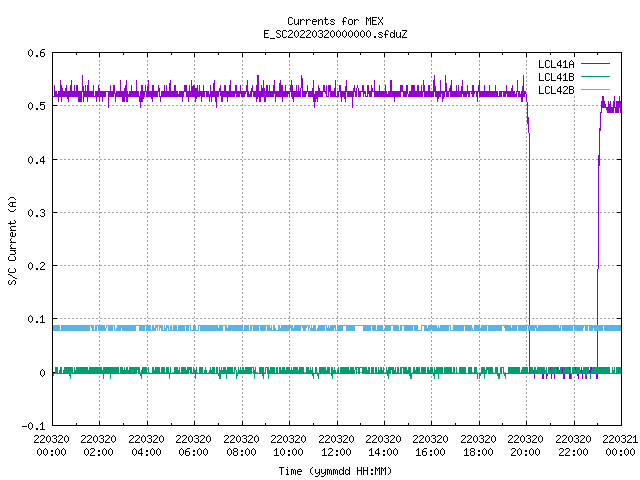The image size is (640, 480).
Task: Click the gap in blue LCL42B trace near 13:00
Action: (x=359, y=328)
